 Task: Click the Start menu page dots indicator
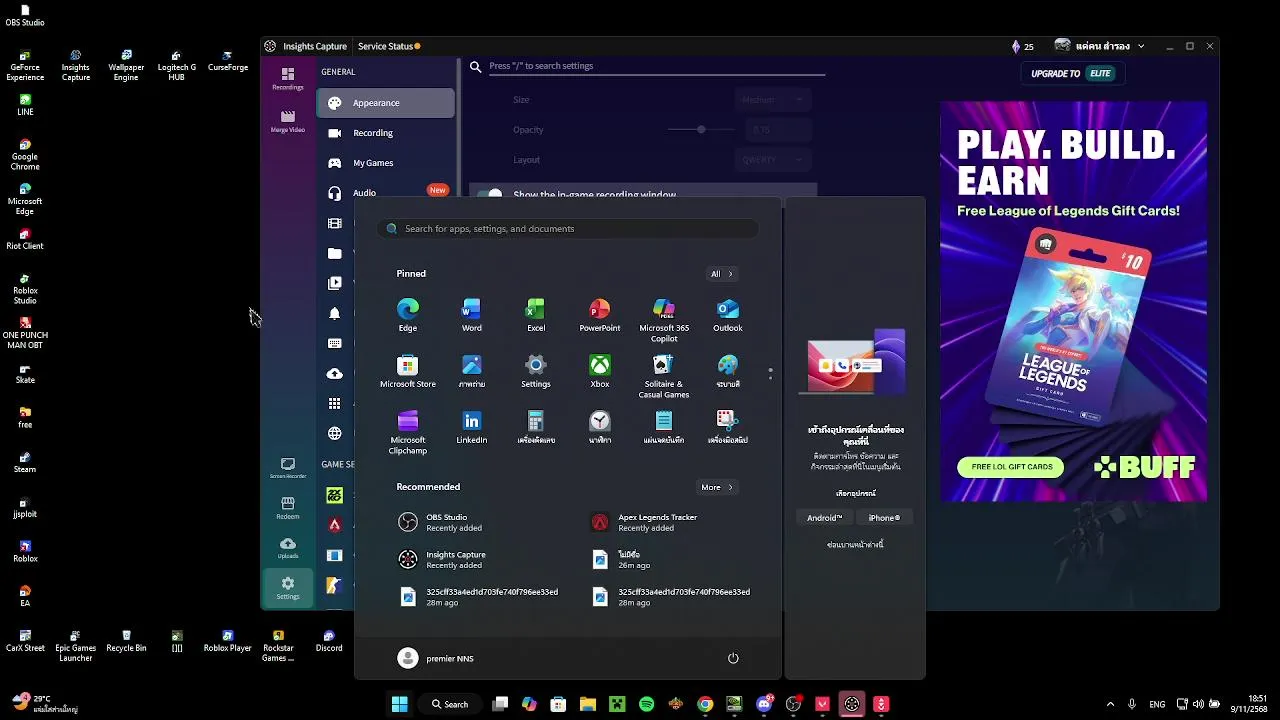pyautogui.click(x=770, y=373)
